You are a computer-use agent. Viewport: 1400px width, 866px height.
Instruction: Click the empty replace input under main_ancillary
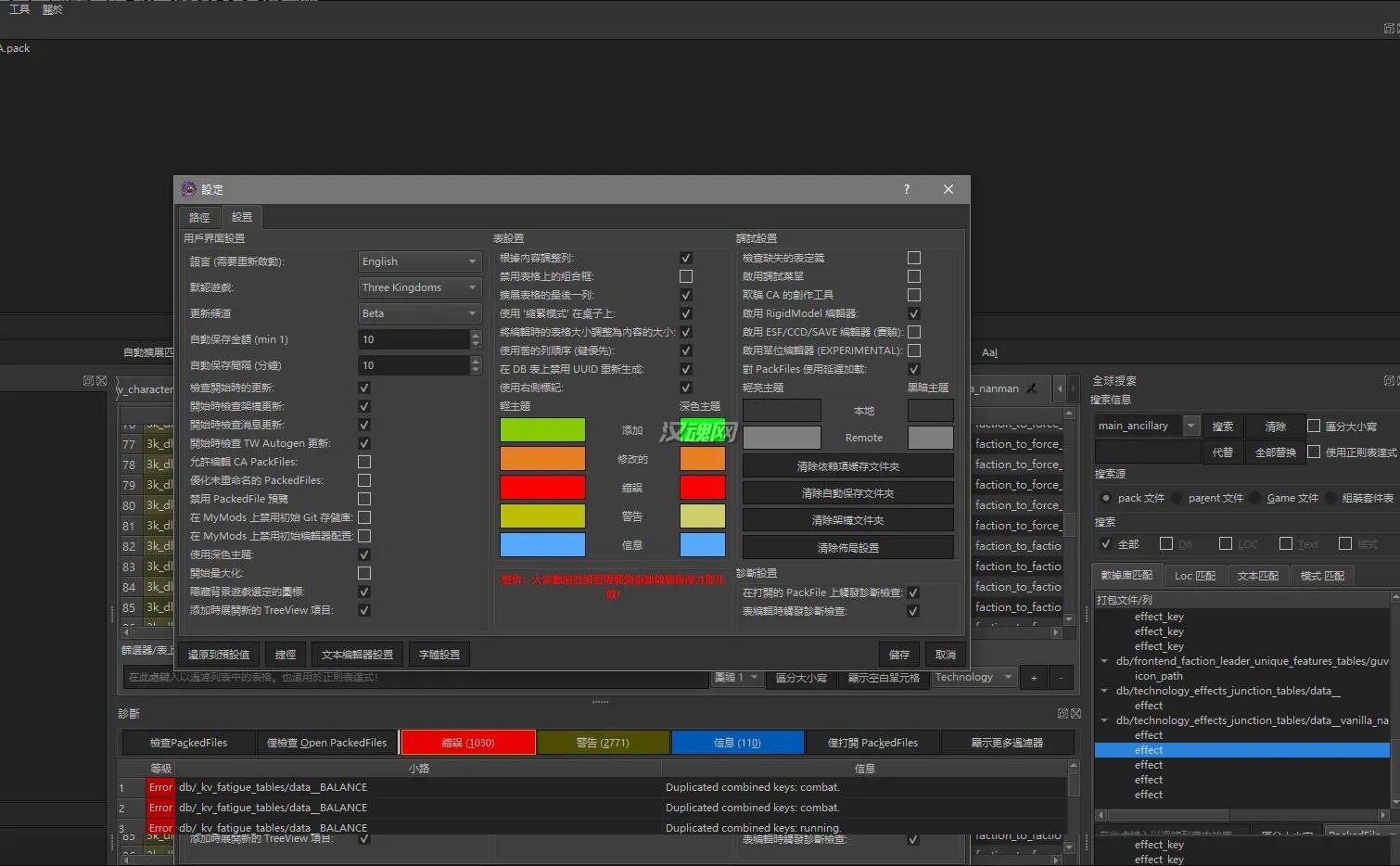click(1147, 452)
